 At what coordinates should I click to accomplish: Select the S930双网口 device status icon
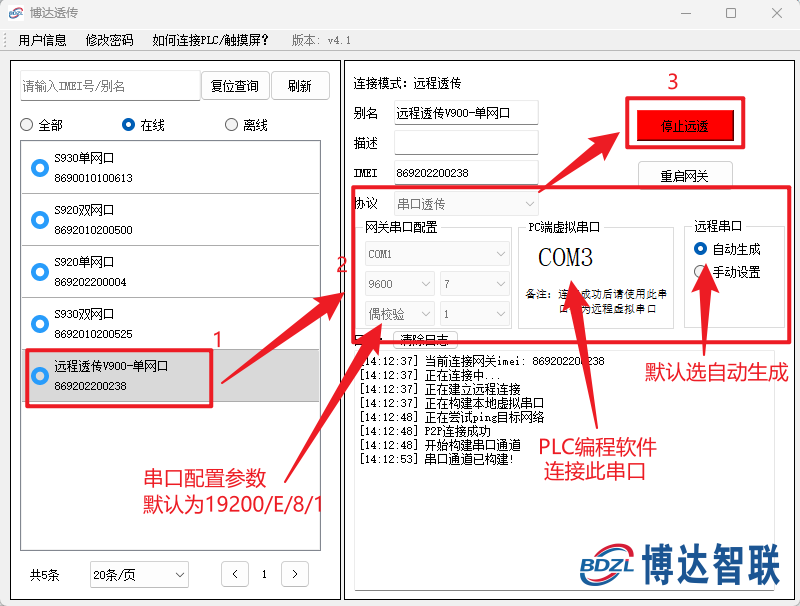(x=40, y=324)
